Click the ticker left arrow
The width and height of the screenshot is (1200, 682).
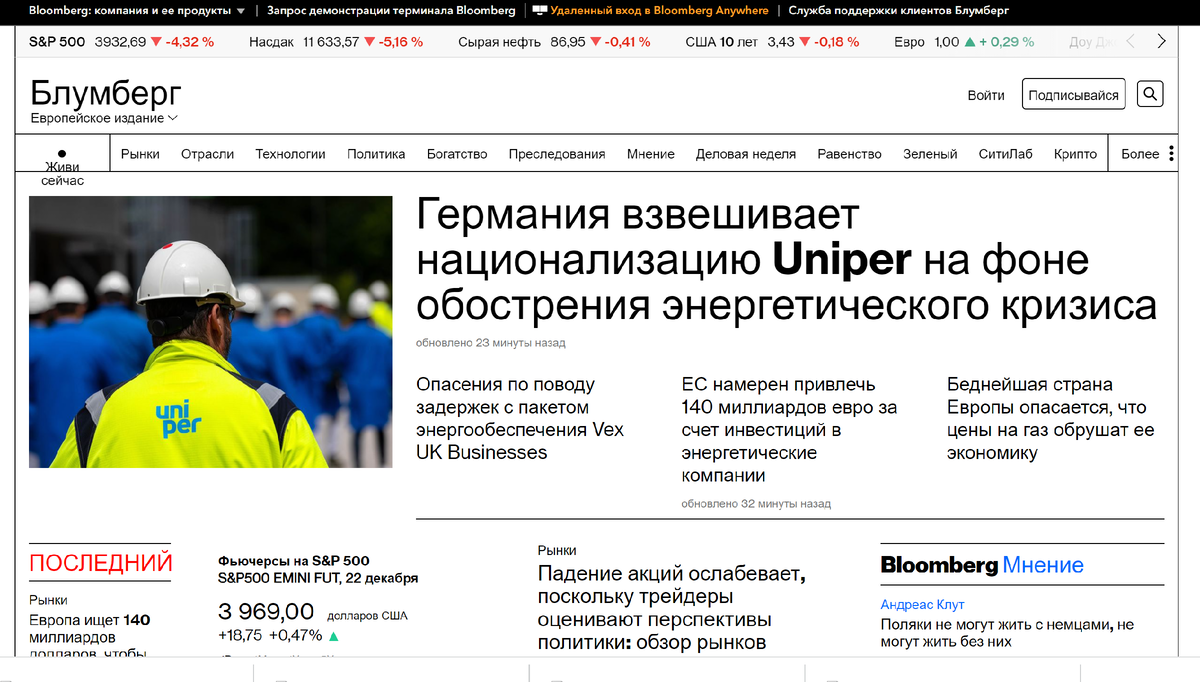coord(1130,42)
